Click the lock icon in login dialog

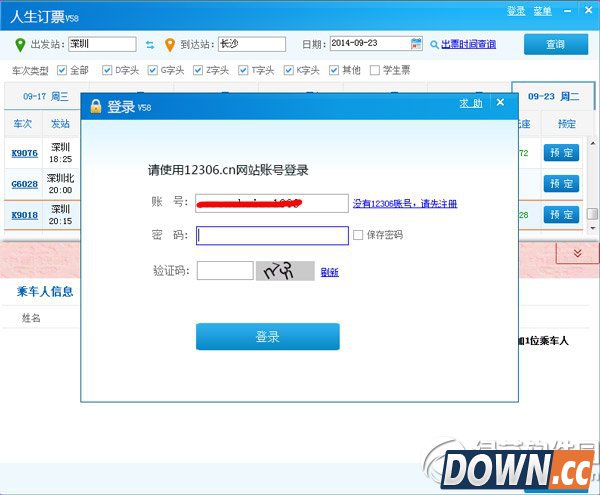click(96, 106)
